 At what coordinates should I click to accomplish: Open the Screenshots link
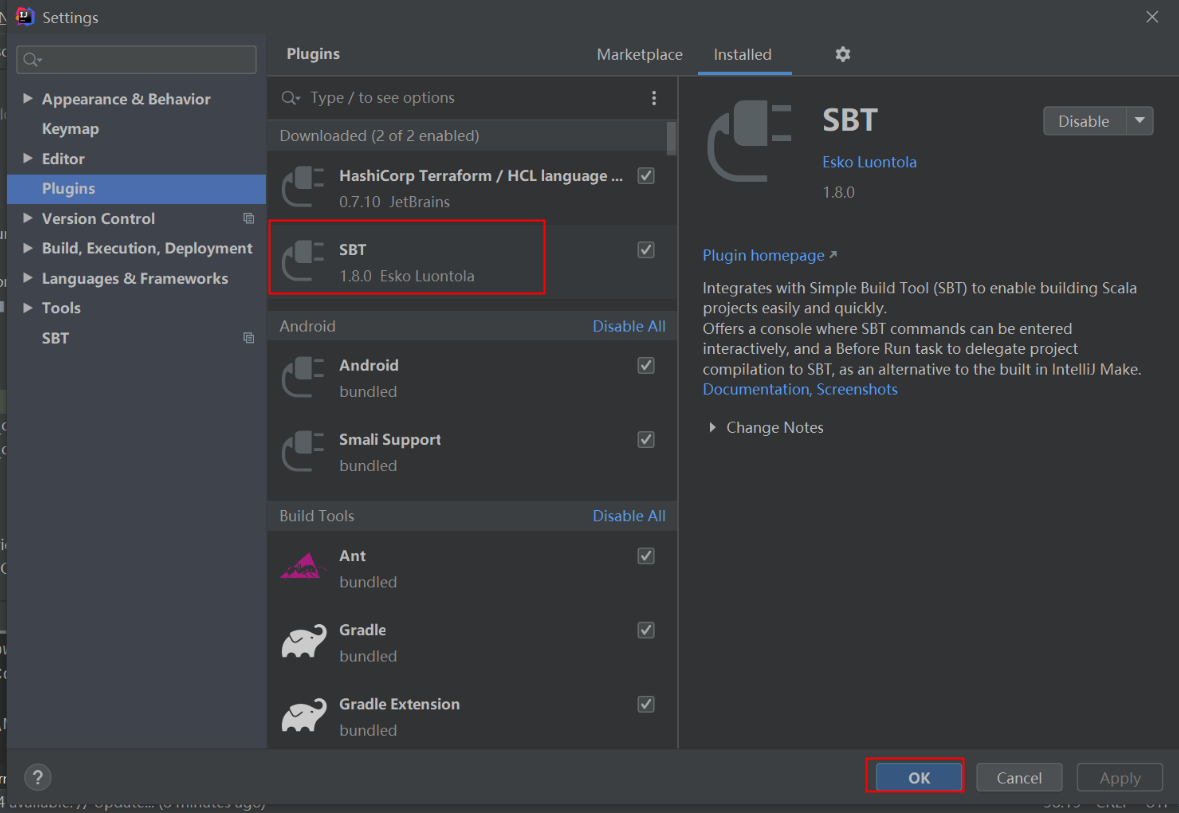pyautogui.click(x=857, y=390)
